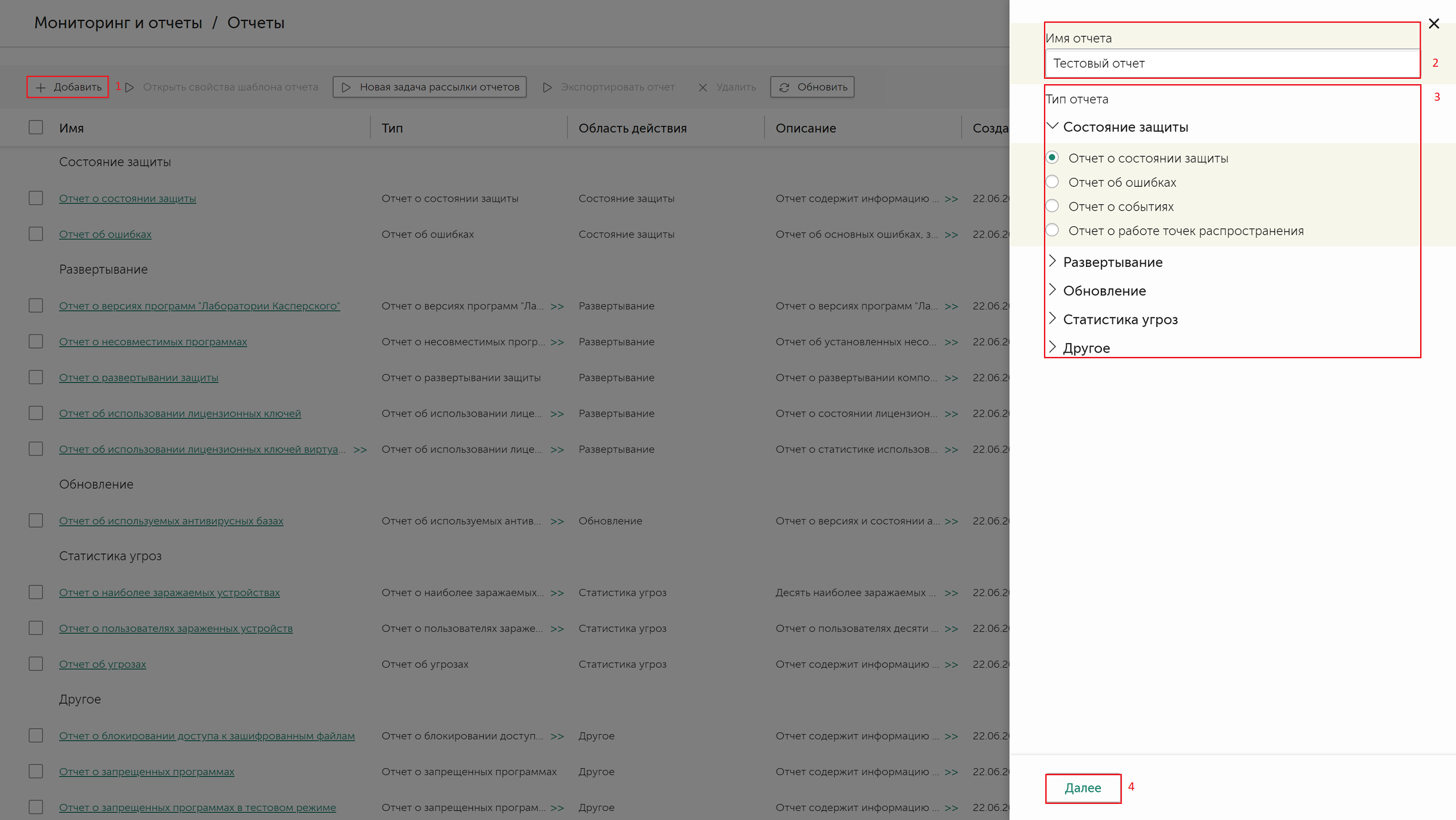Open Отчет о наиболее заражаемых устройствах link
The height and width of the screenshot is (820, 1456).
point(169,593)
